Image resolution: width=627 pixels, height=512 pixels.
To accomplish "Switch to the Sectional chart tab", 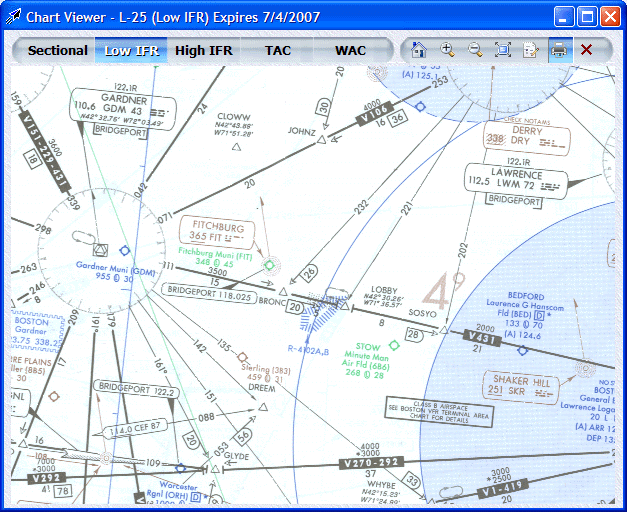I will coord(58,50).
